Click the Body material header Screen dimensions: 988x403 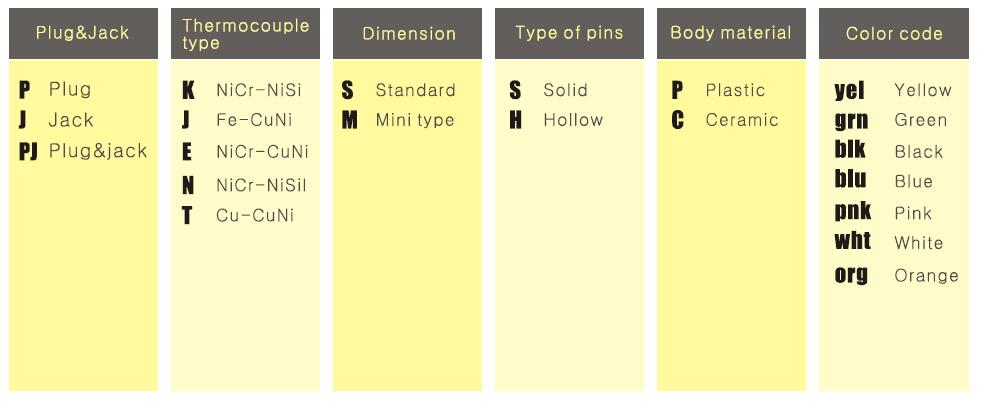tap(731, 33)
